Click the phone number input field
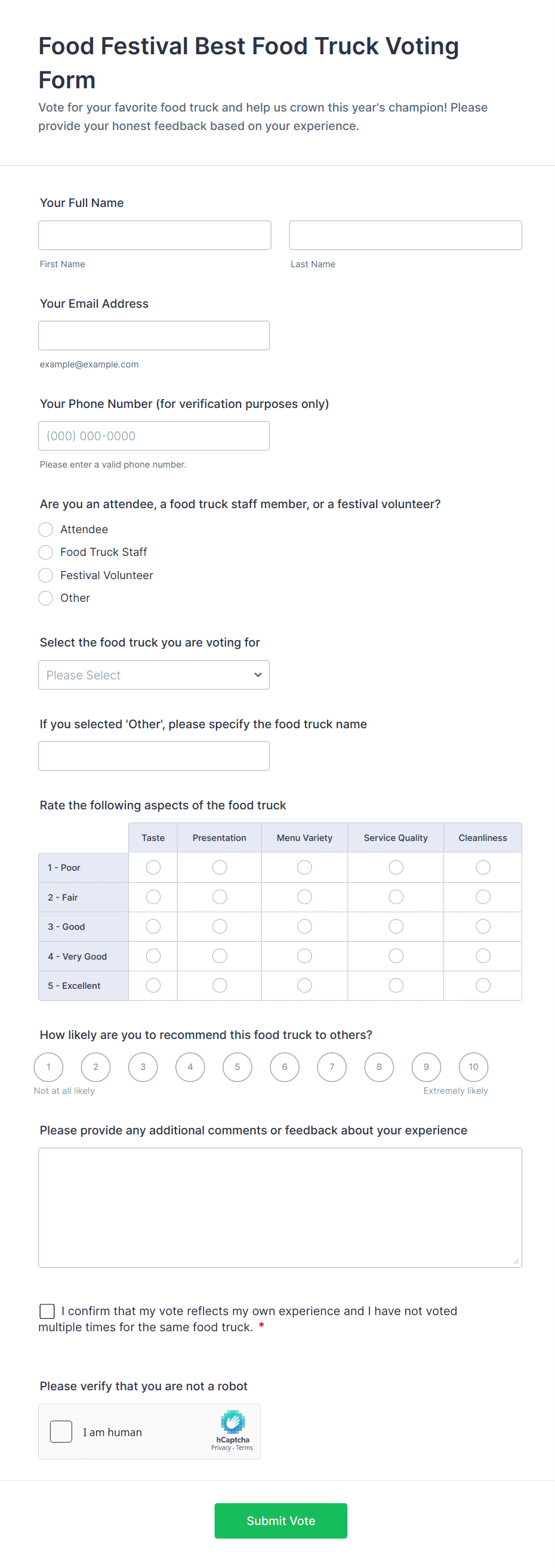555x1568 pixels. [153, 436]
